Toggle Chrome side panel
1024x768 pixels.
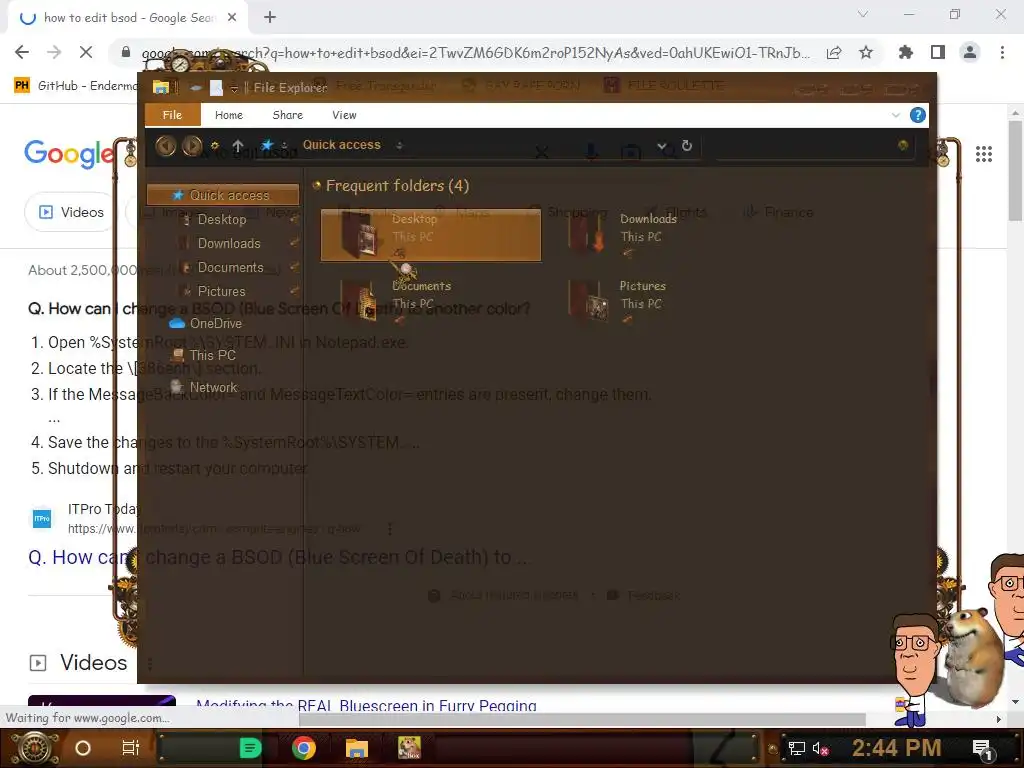point(938,52)
